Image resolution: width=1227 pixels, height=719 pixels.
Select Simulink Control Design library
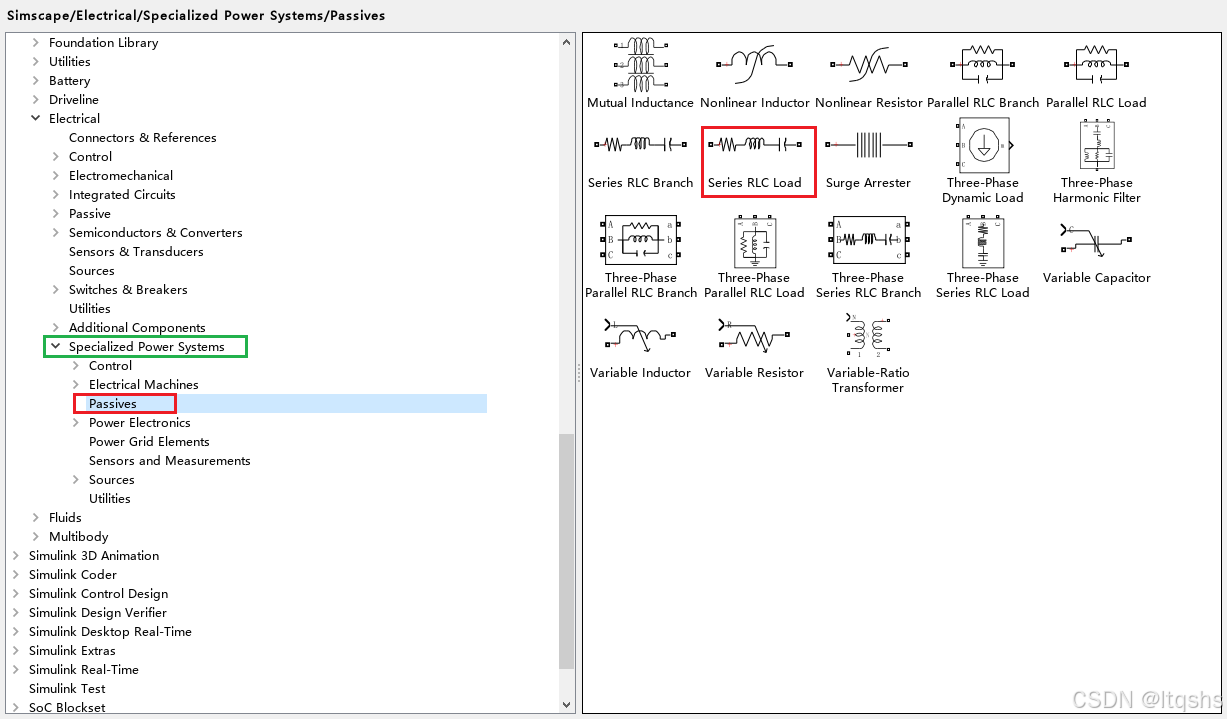pos(99,594)
